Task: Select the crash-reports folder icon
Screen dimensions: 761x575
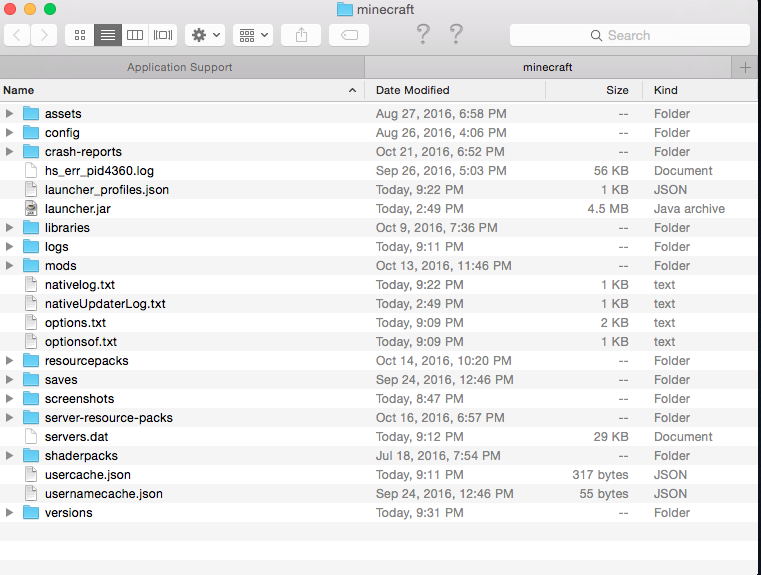Action: pyautogui.click(x=31, y=151)
